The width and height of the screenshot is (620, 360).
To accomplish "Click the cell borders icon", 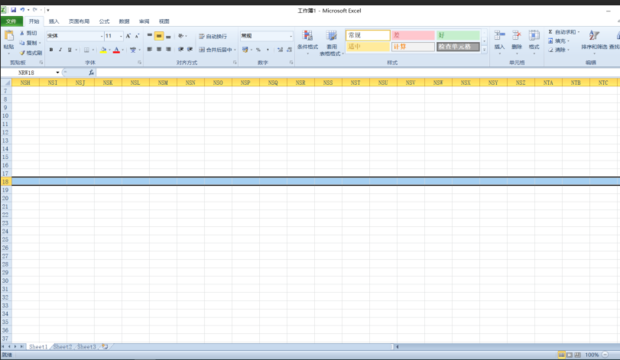I will 87,50.
